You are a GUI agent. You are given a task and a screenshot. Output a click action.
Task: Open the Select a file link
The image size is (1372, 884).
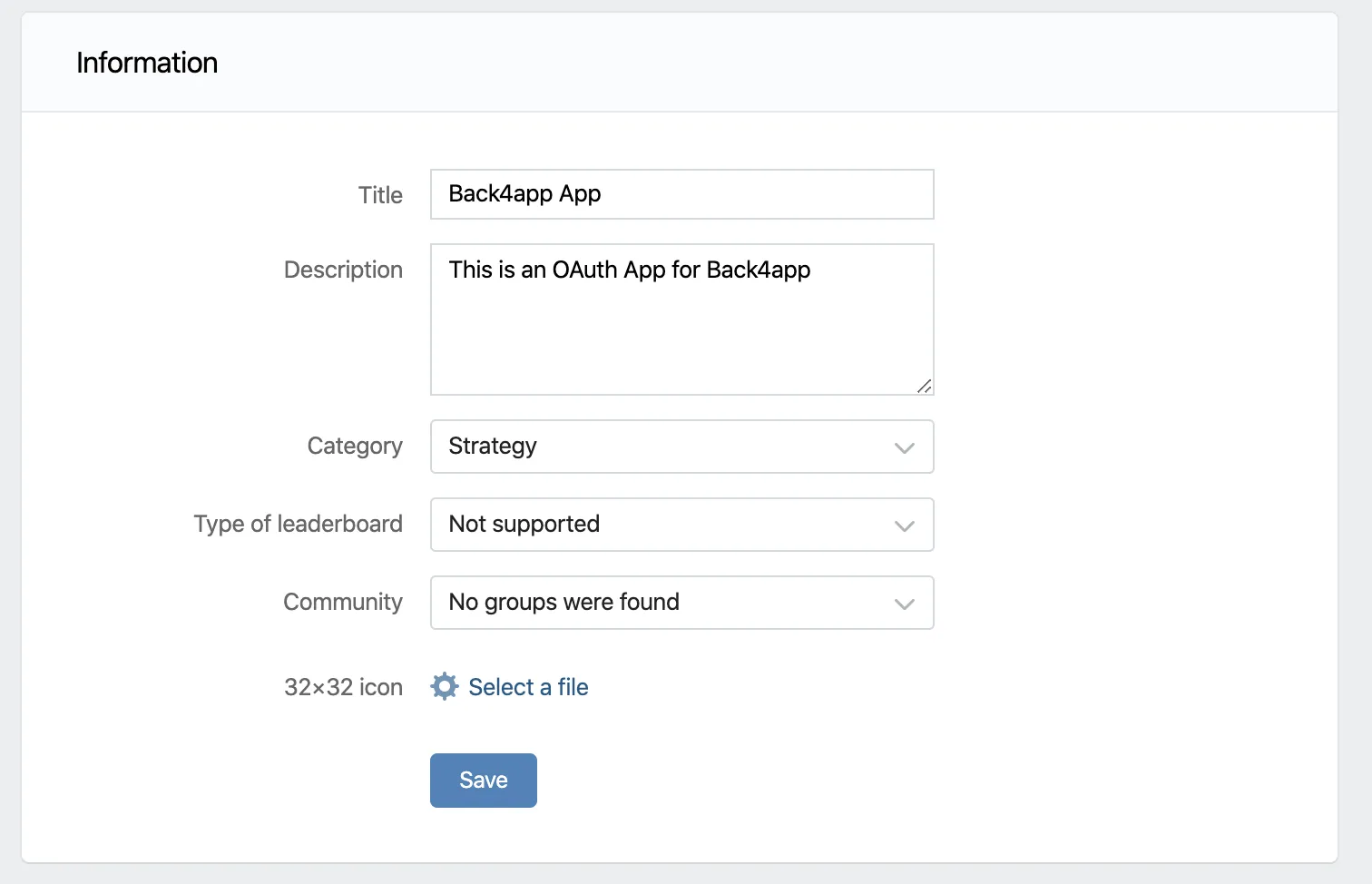point(528,687)
